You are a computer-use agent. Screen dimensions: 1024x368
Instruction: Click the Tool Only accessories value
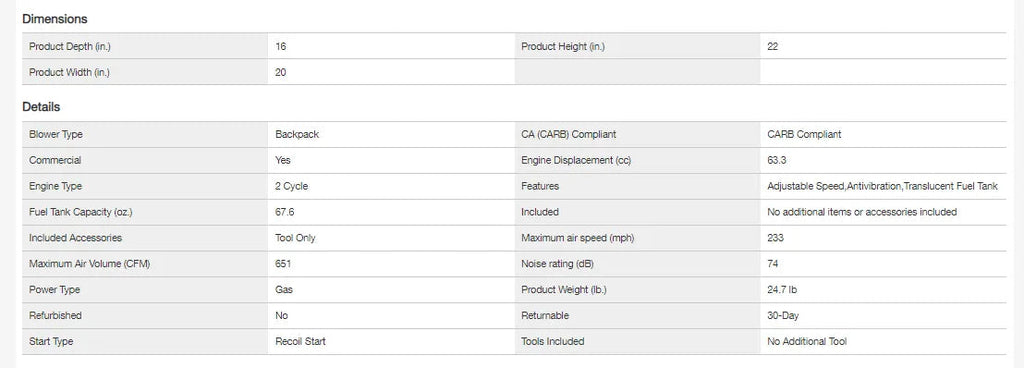[295, 238]
